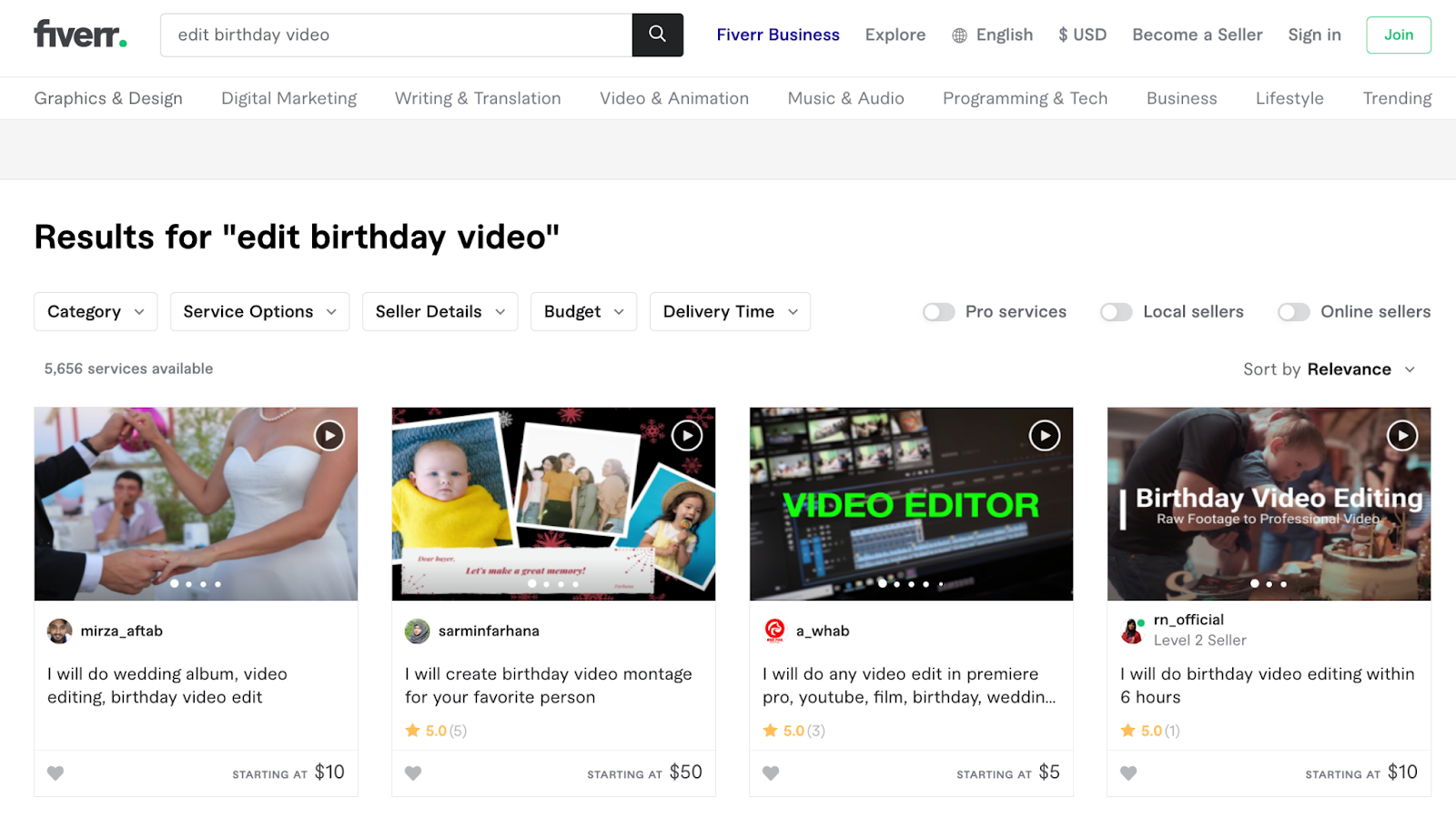Click the Fiverr logo
The image size is (1456, 819).
point(80,35)
